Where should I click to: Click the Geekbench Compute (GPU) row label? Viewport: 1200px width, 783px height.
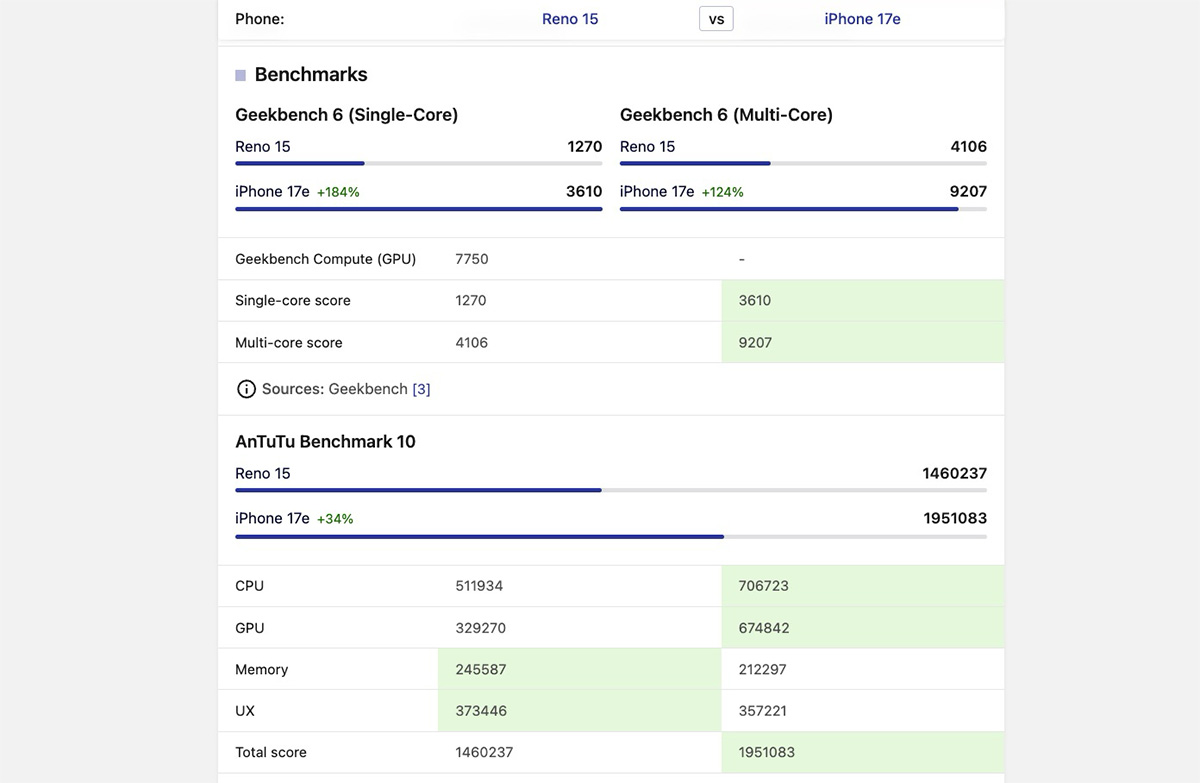pyautogui.click(x=325, y=259)
